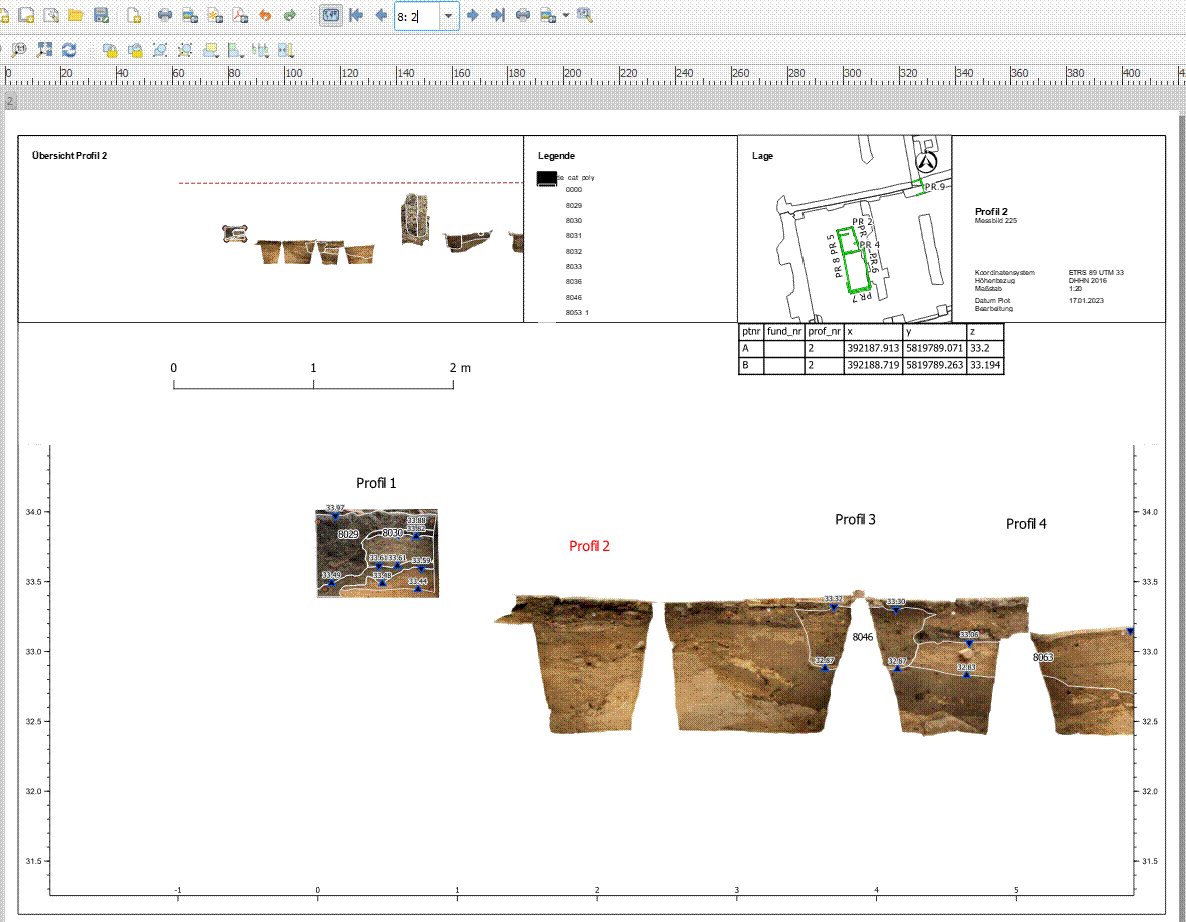1186x922 pixels.
Task: Advance to the next atlas feature
Action: [x=473, y=16]
